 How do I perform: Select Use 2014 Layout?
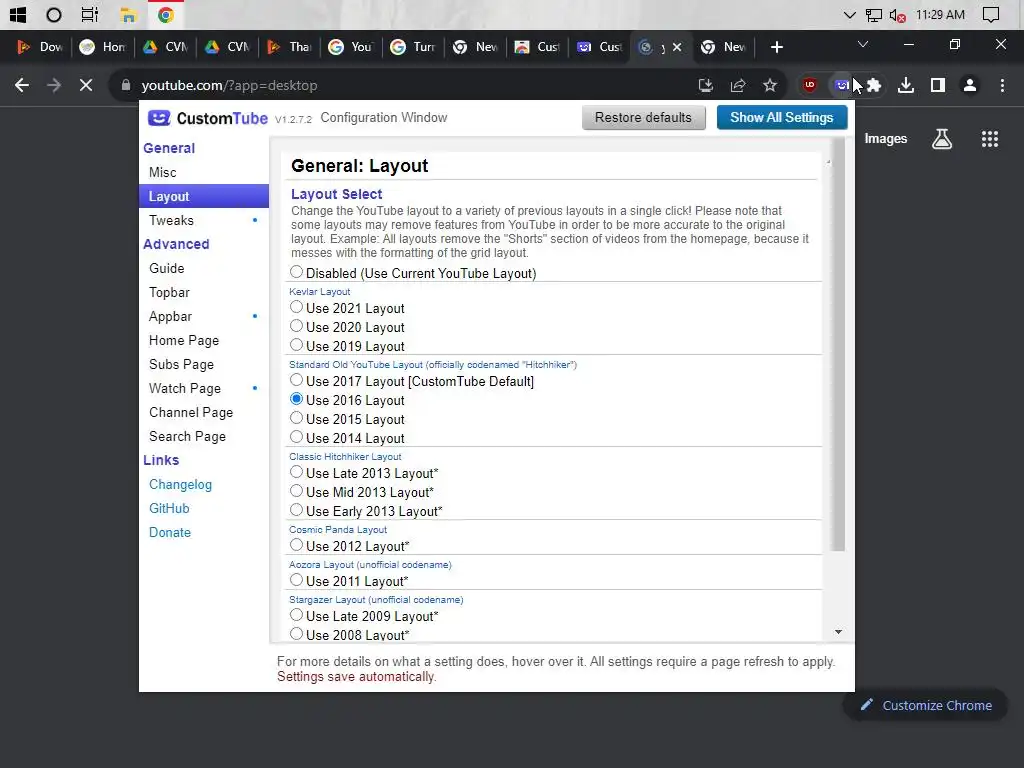(296, 437)
